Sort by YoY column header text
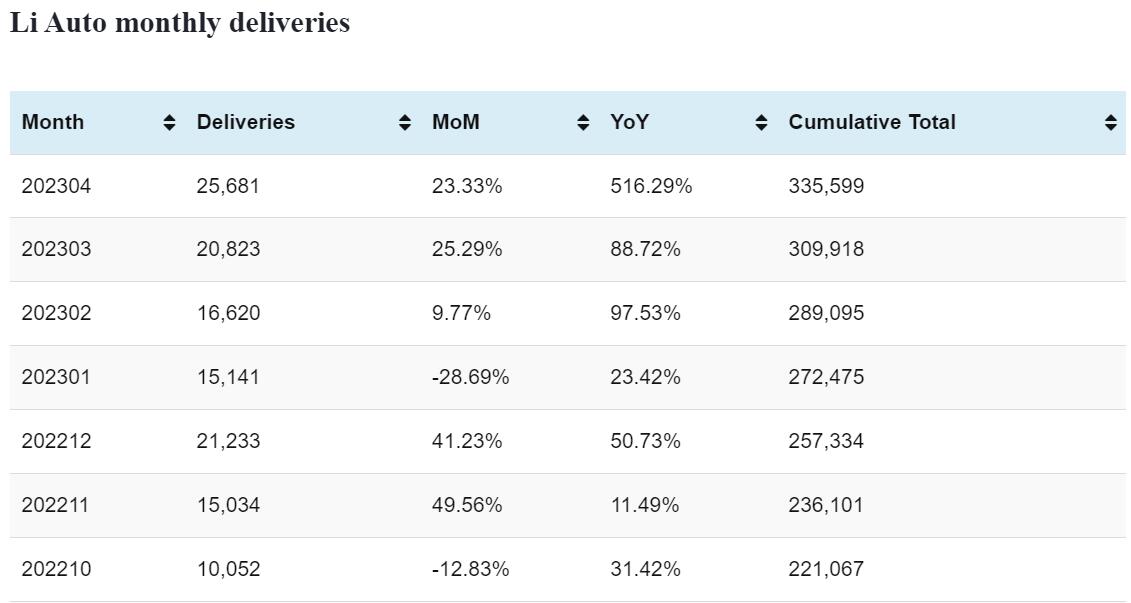Image resolution: width=1131 pixels, height=603 pixels. 630,122
